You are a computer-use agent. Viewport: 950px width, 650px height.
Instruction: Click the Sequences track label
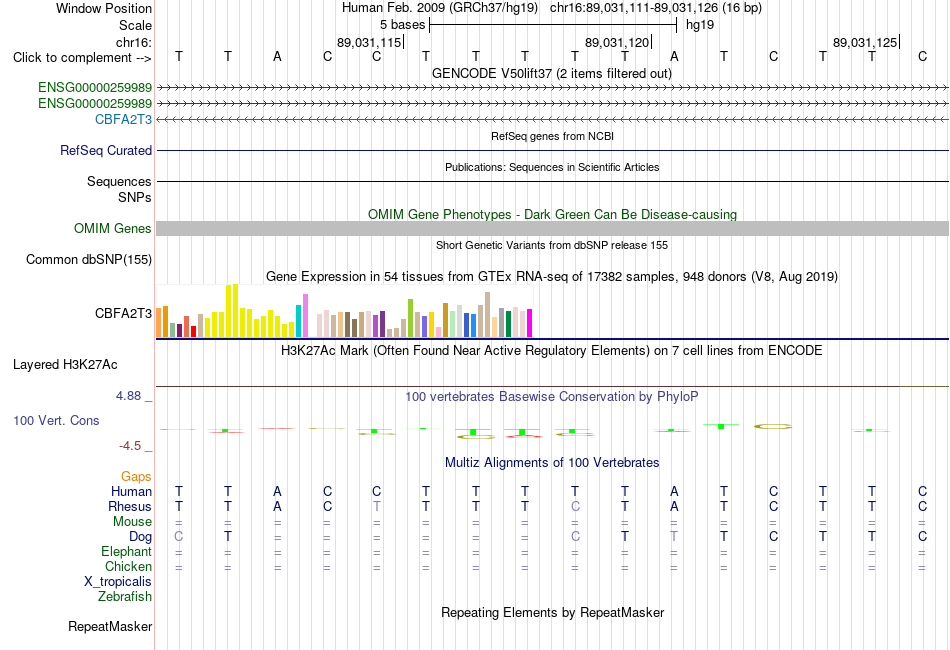click(119, 181)
